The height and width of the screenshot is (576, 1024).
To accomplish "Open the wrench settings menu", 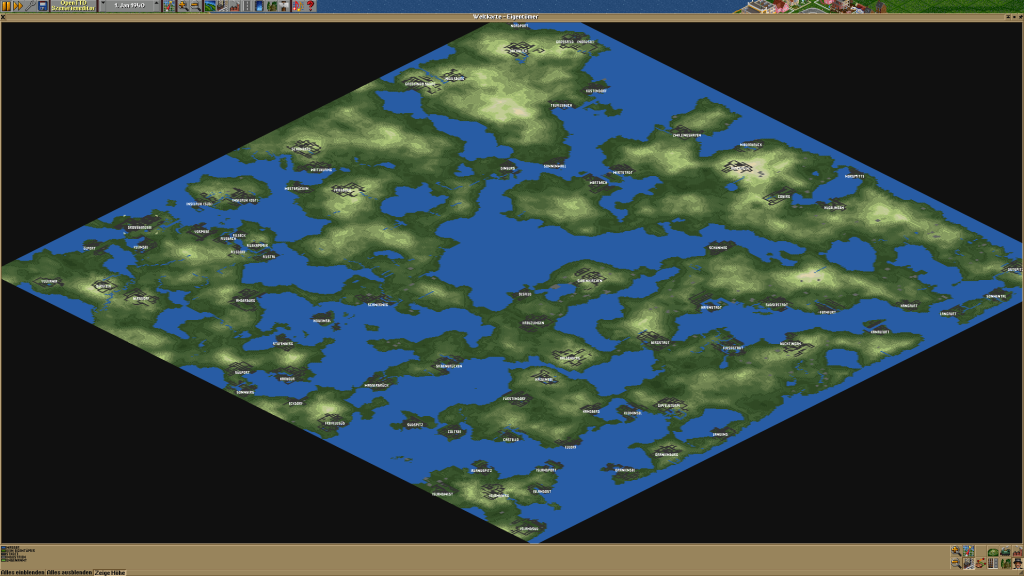I will click(x=31, y=6).
